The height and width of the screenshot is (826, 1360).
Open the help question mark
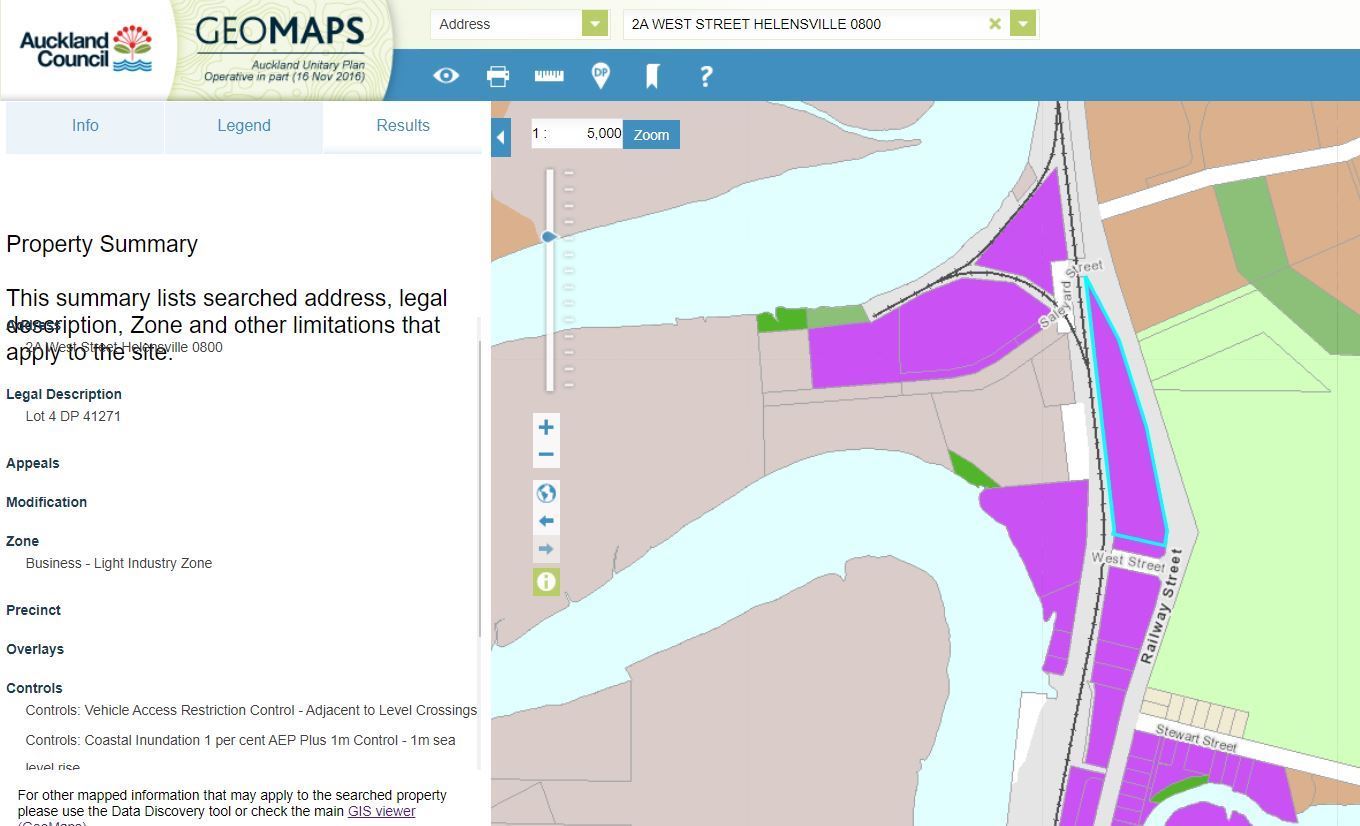tap(706, 76)
